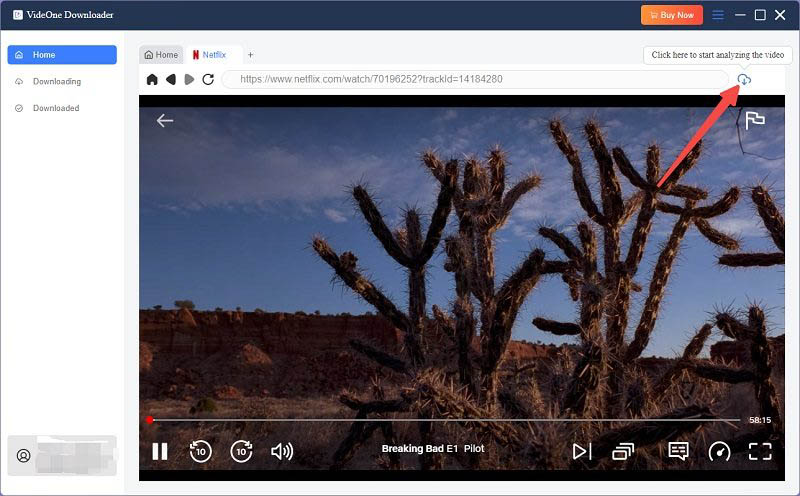Go back using the browser back arrow
This screenshot has width=800, height=496.
170,79
